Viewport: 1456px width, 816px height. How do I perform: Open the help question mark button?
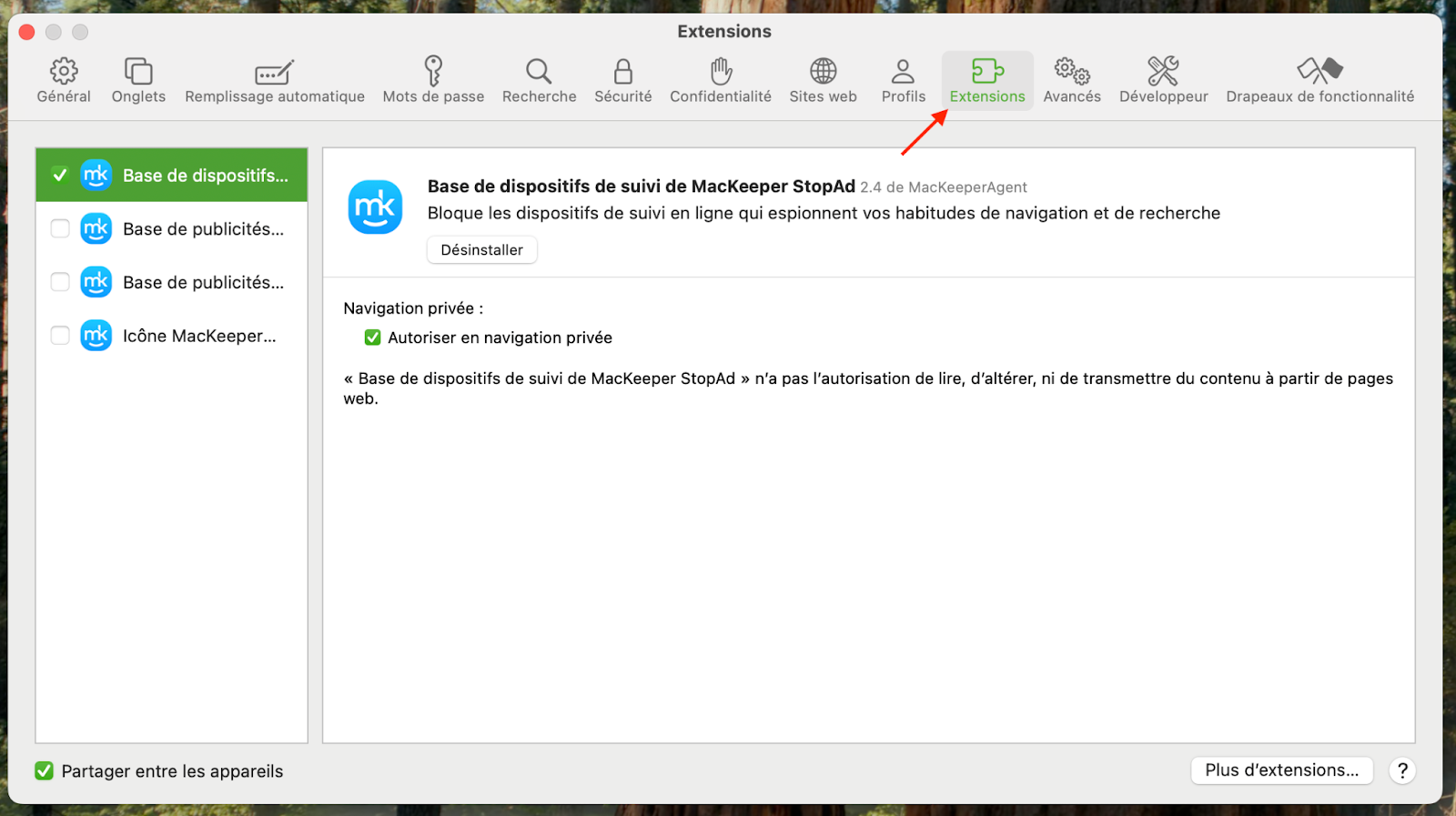pyautogui.click(x=1402, y=771)
